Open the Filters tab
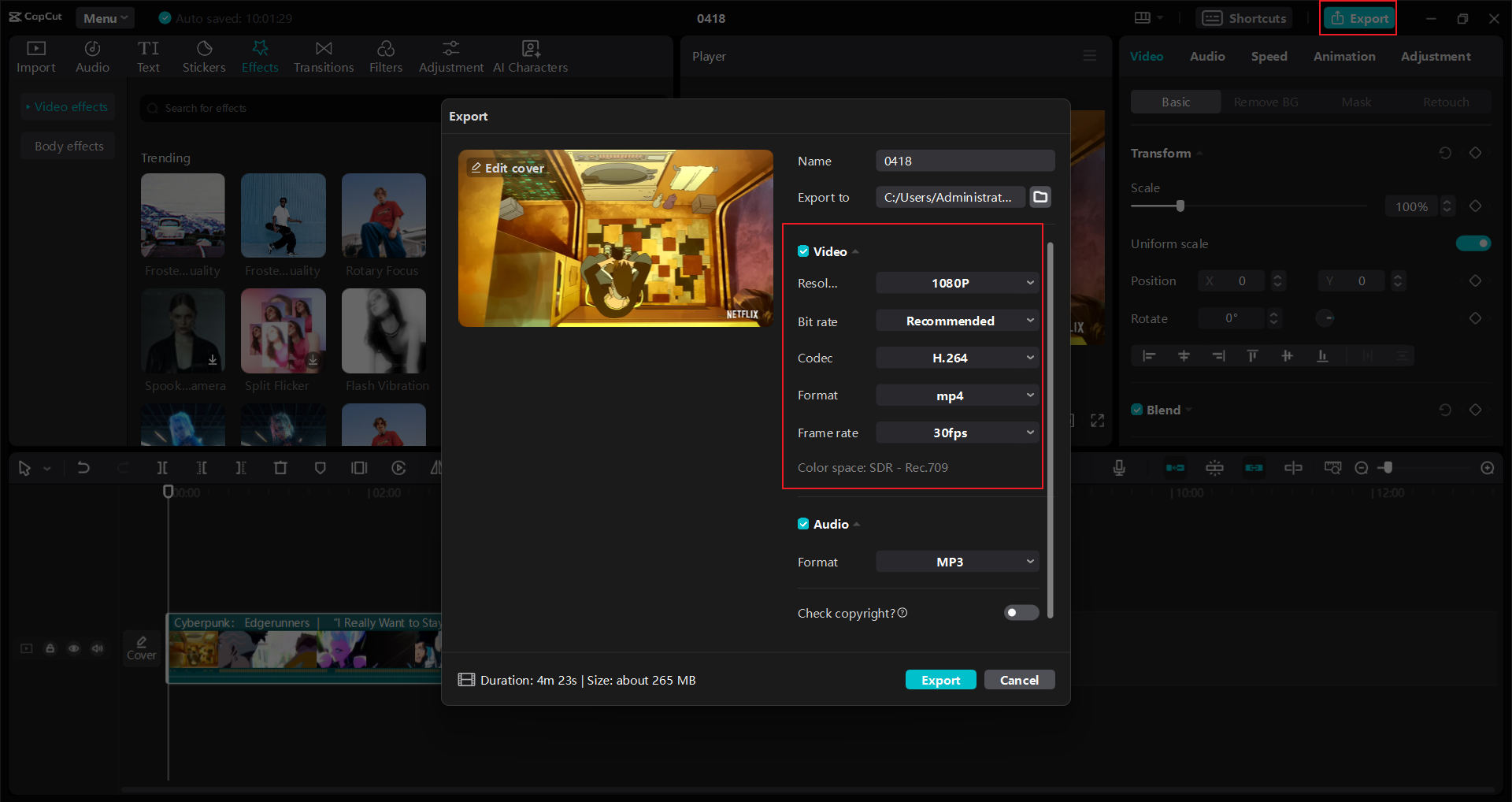1512x802 pixels. 386,57
